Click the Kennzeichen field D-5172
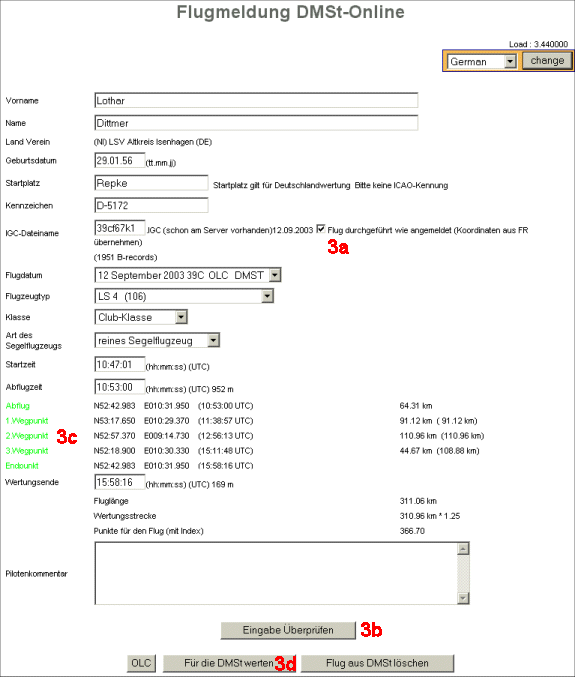575x677 pixels. 151,205
